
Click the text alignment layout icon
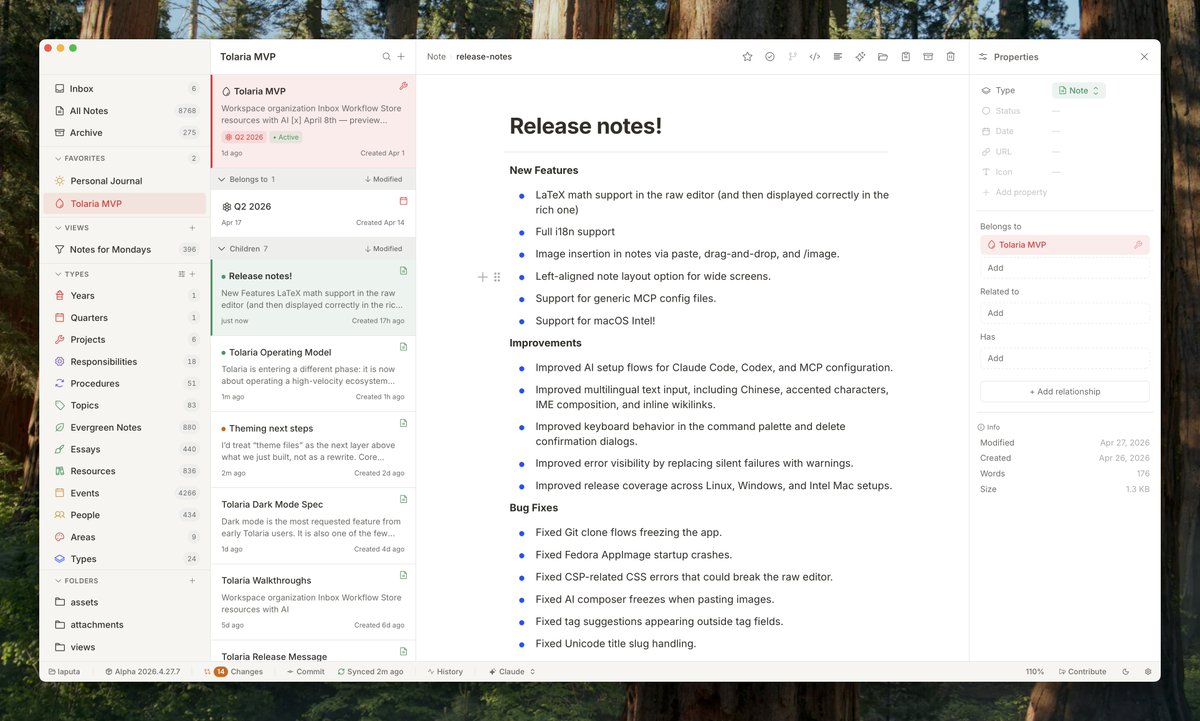point(838,57)
